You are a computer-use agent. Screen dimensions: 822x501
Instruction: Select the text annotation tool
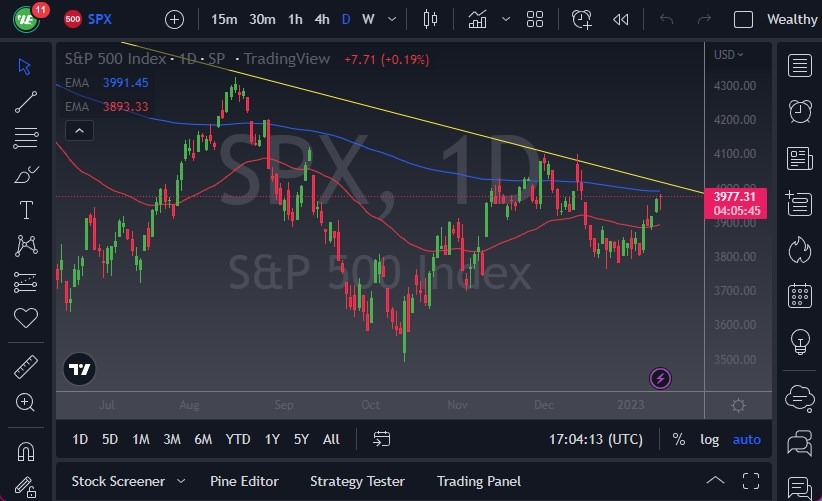[27, 210]
